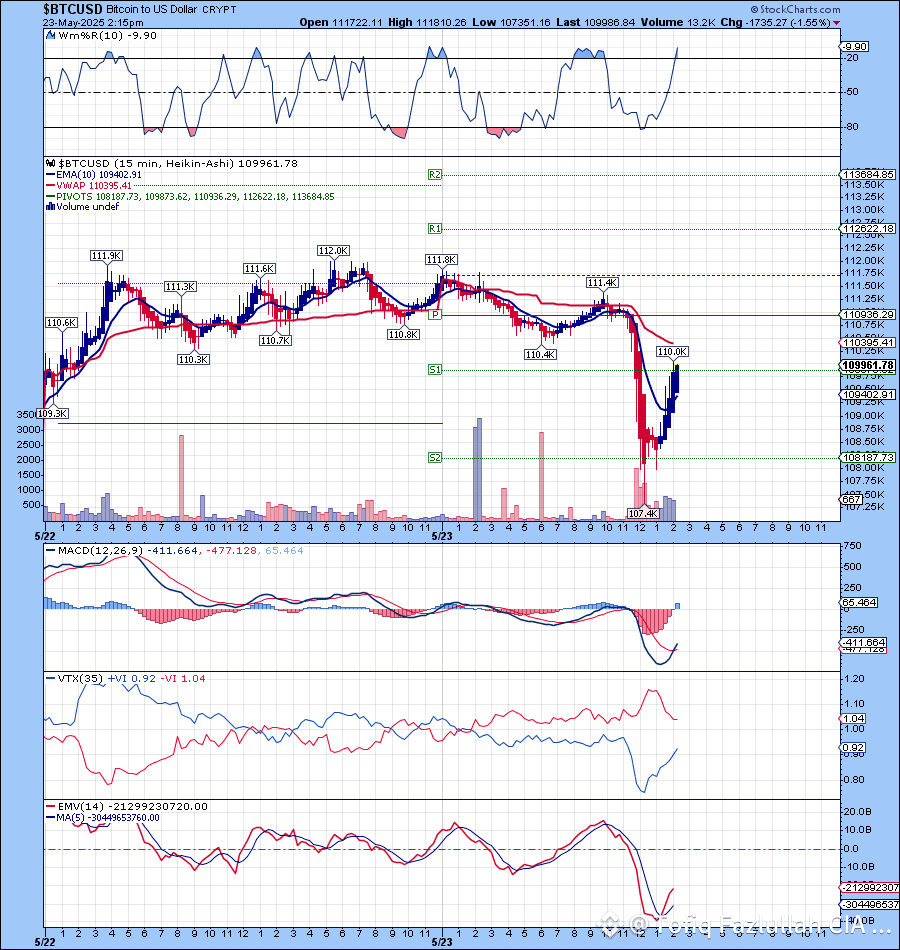Click the 111.3K annotation
The height and width of the screenshot is (950, 900).
pos(181,287)
